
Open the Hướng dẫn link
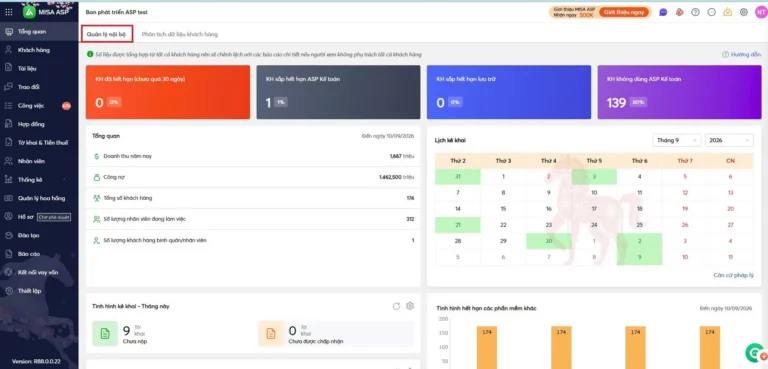742,54
